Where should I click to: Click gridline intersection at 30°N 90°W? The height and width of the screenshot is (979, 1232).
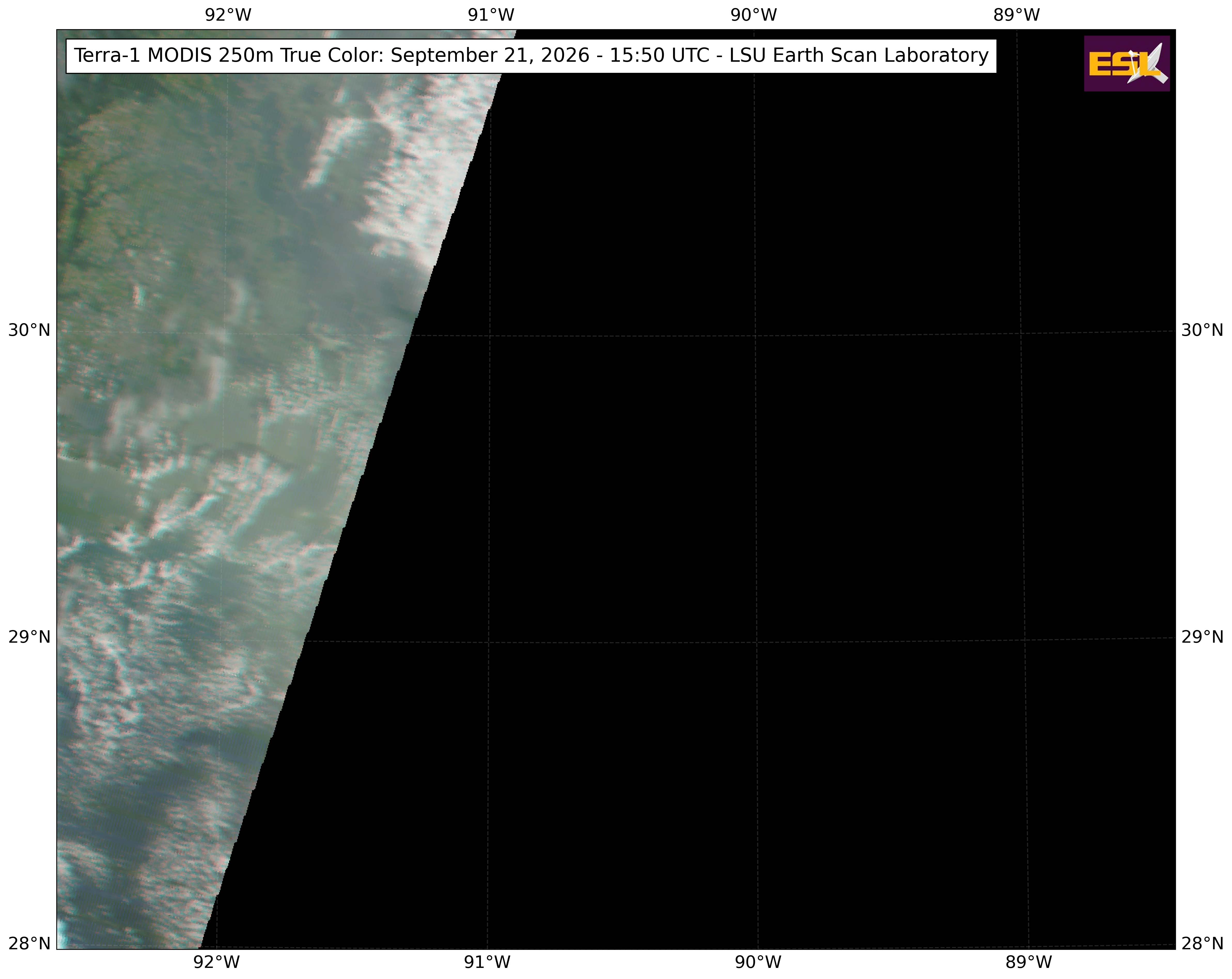click(x=755, y=336)
